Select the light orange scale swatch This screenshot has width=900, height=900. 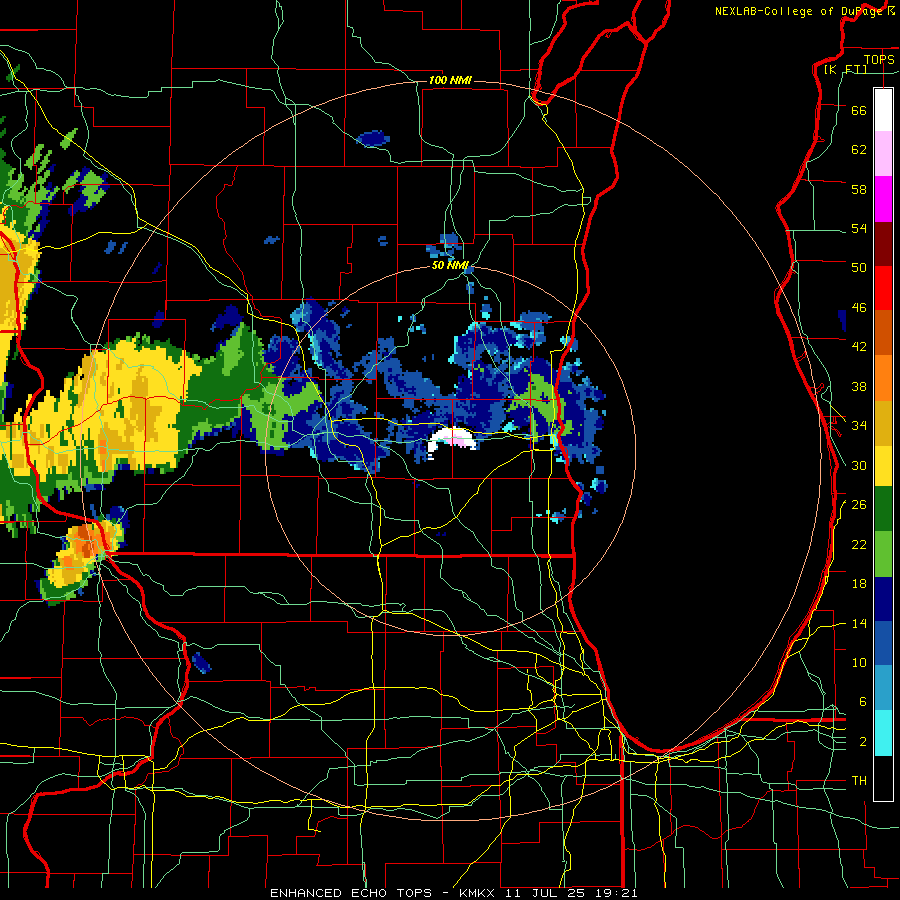pos(883,378)
